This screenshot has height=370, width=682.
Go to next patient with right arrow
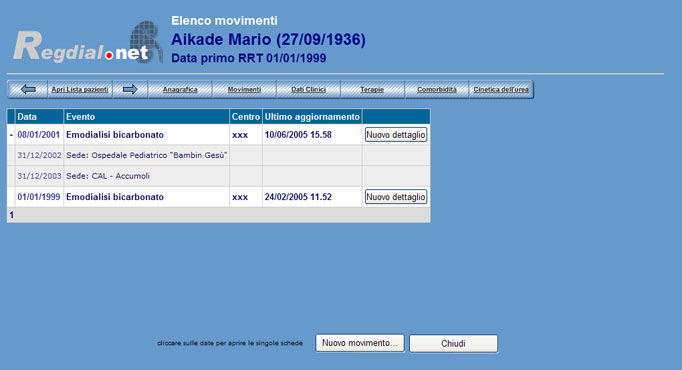tap(130, 90)
